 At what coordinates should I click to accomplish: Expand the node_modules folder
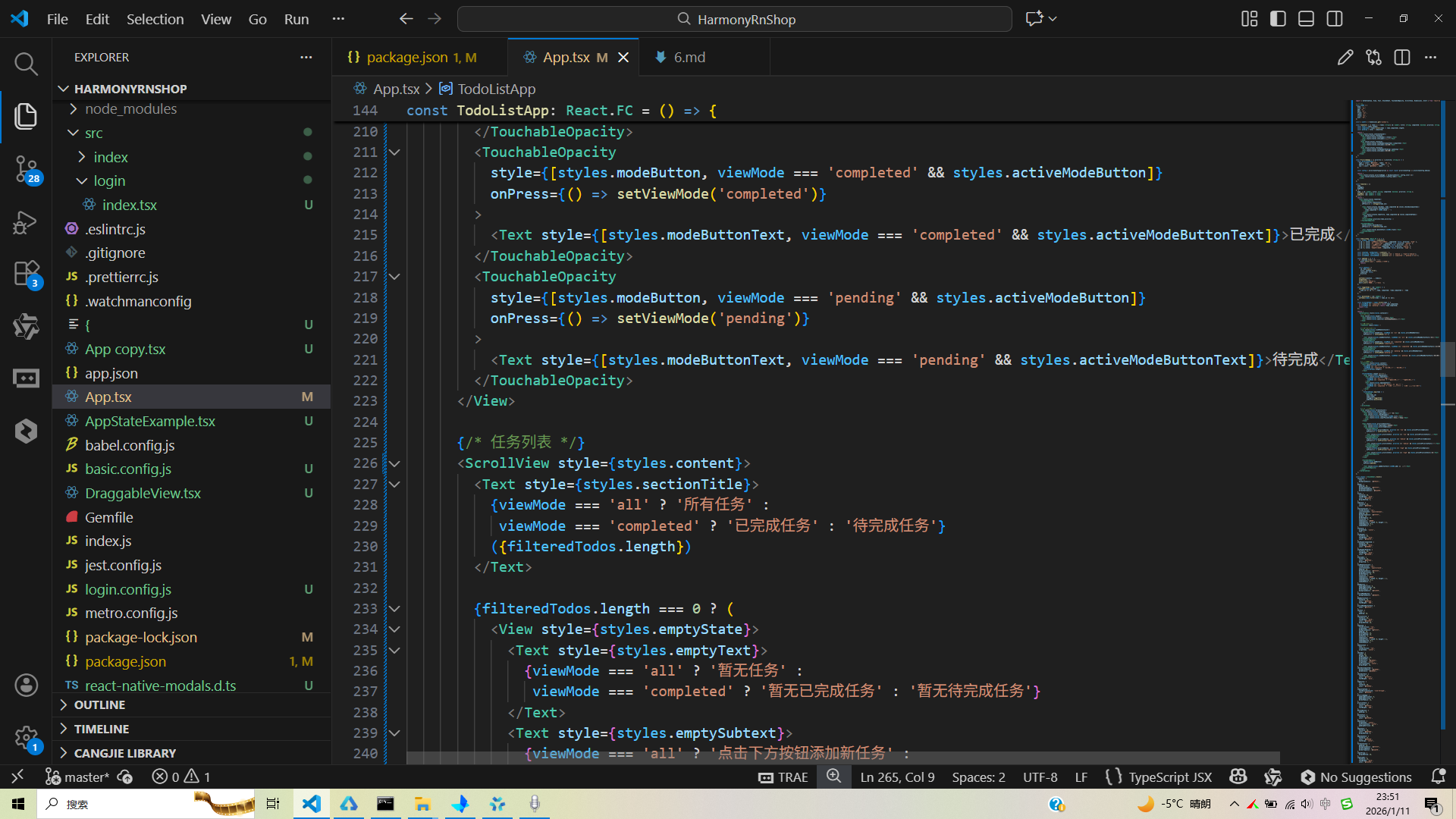coord(130,109)
